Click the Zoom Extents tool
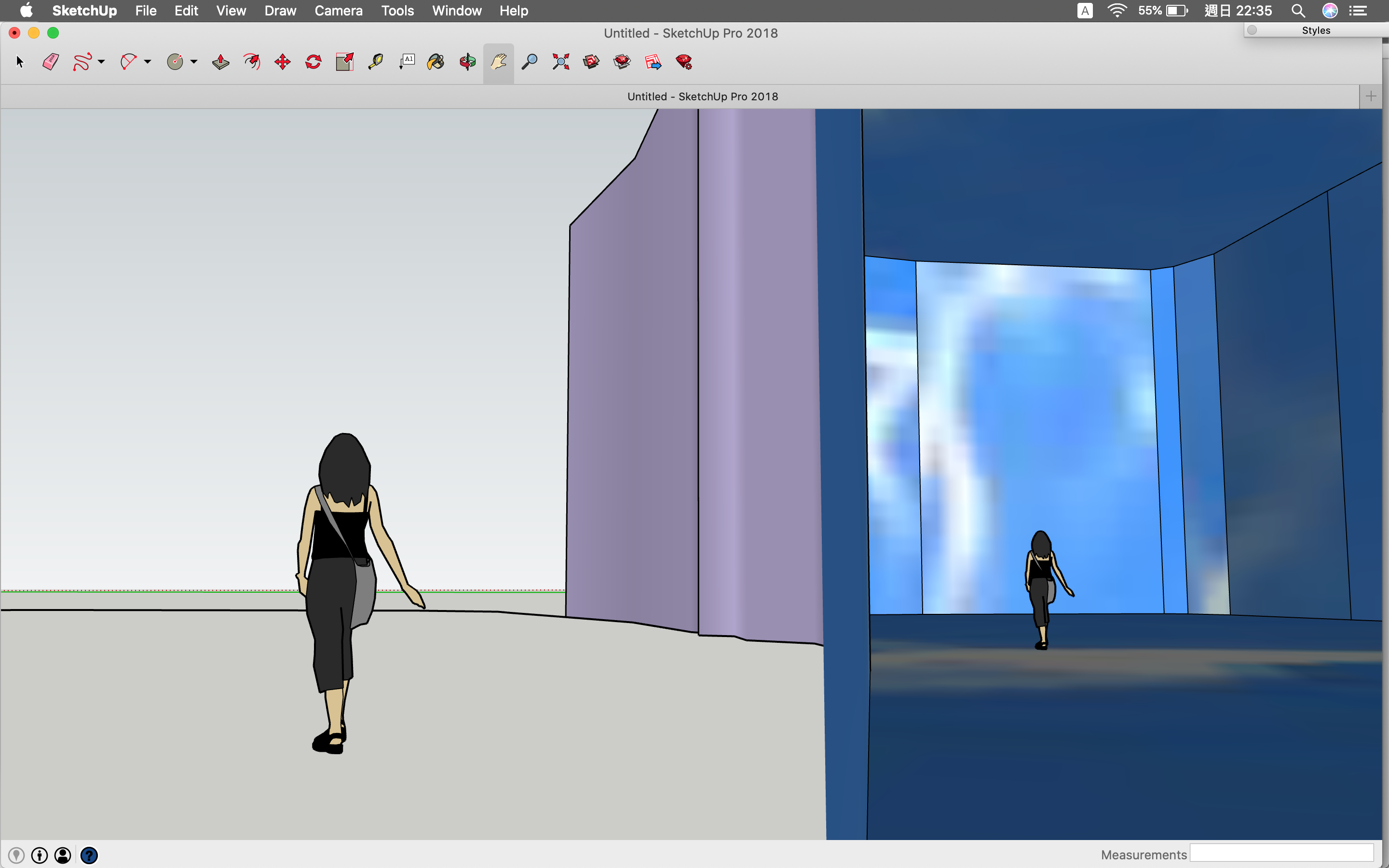 pos(560,62)
